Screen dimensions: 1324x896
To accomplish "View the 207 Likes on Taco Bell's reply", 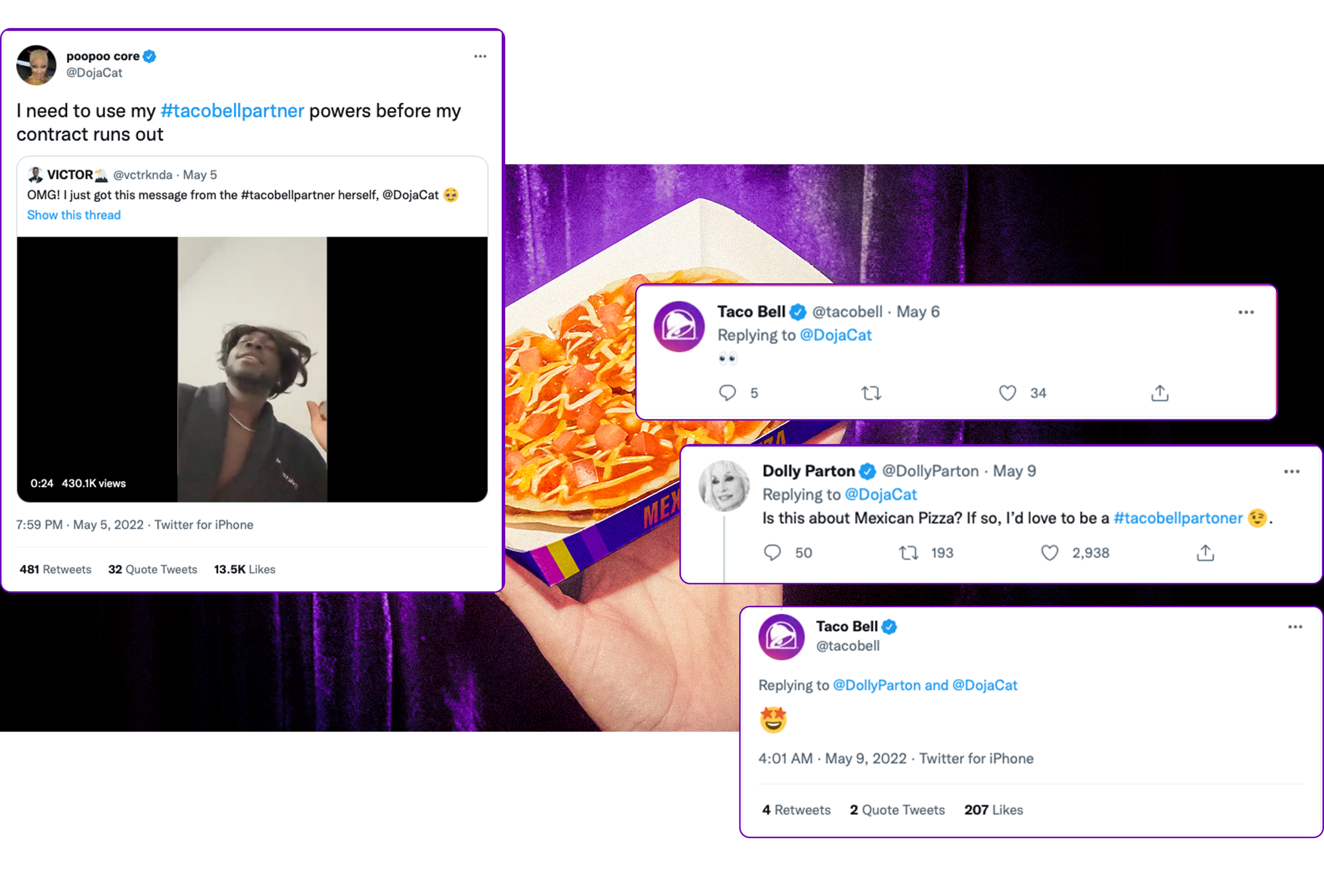I will click(993, 810).
